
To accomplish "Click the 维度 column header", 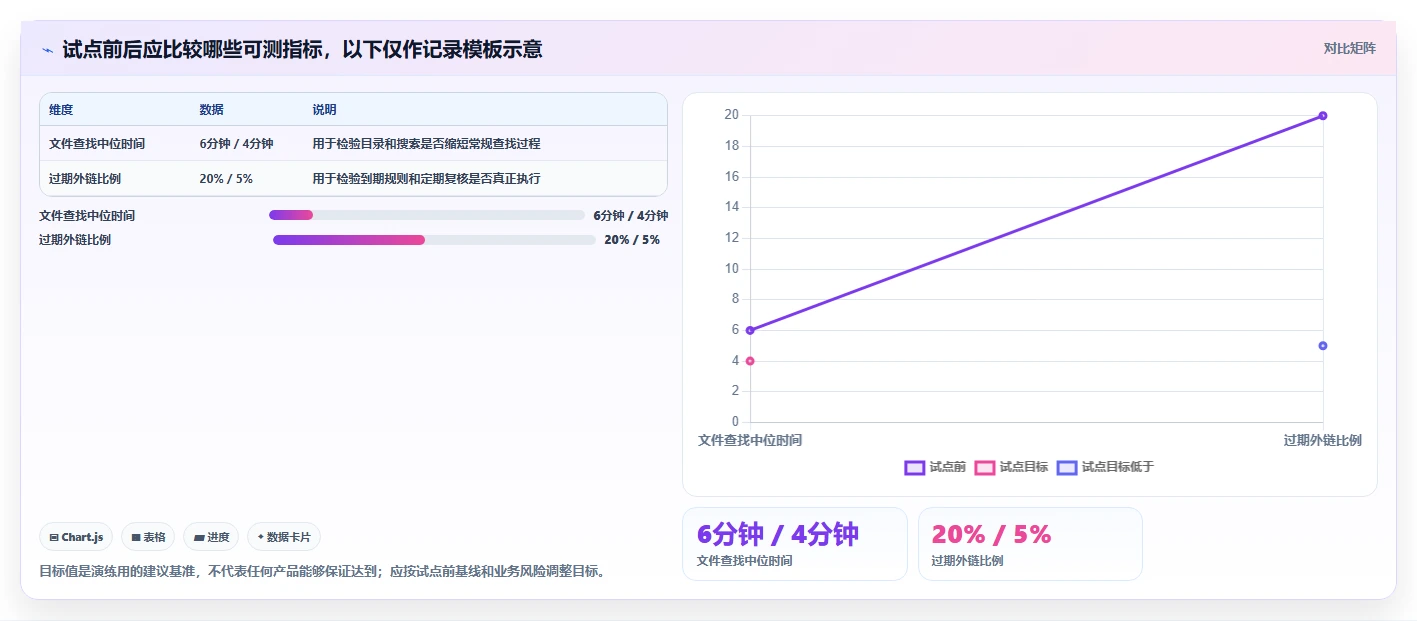I will [x=61, y=110].
